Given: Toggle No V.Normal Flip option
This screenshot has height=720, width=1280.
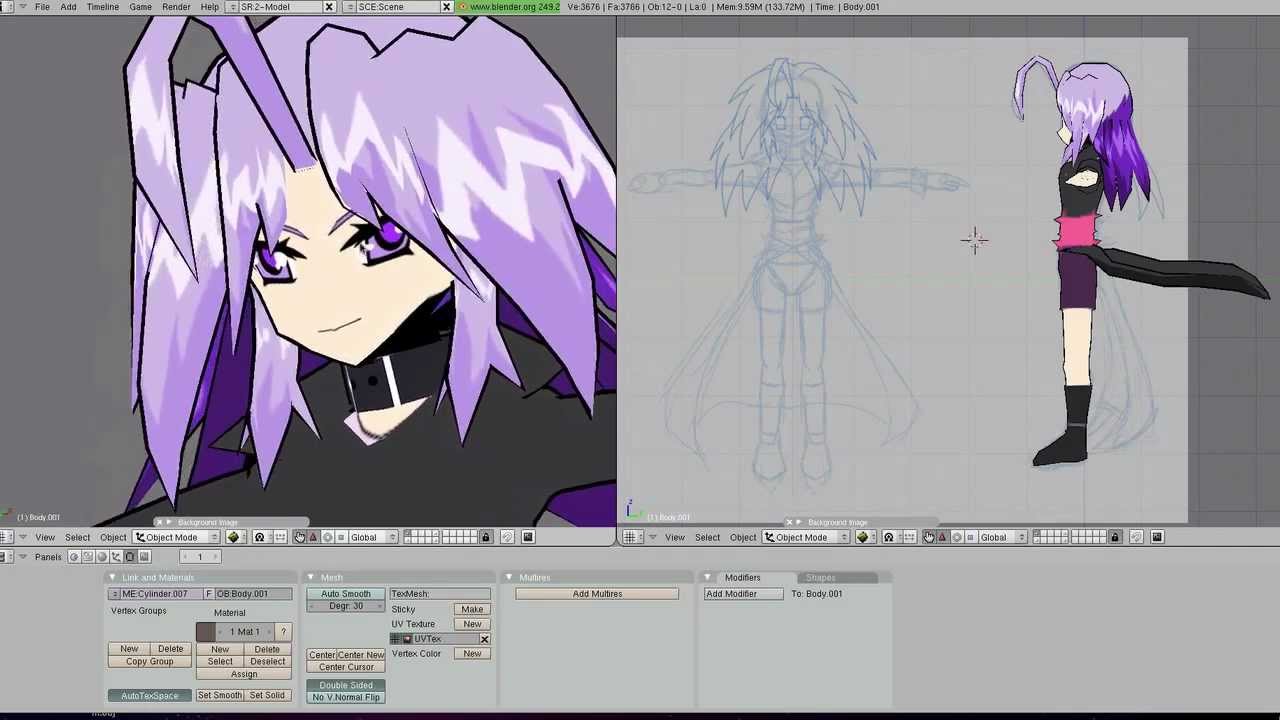Looking at the screenshot, I should (346, 697).
